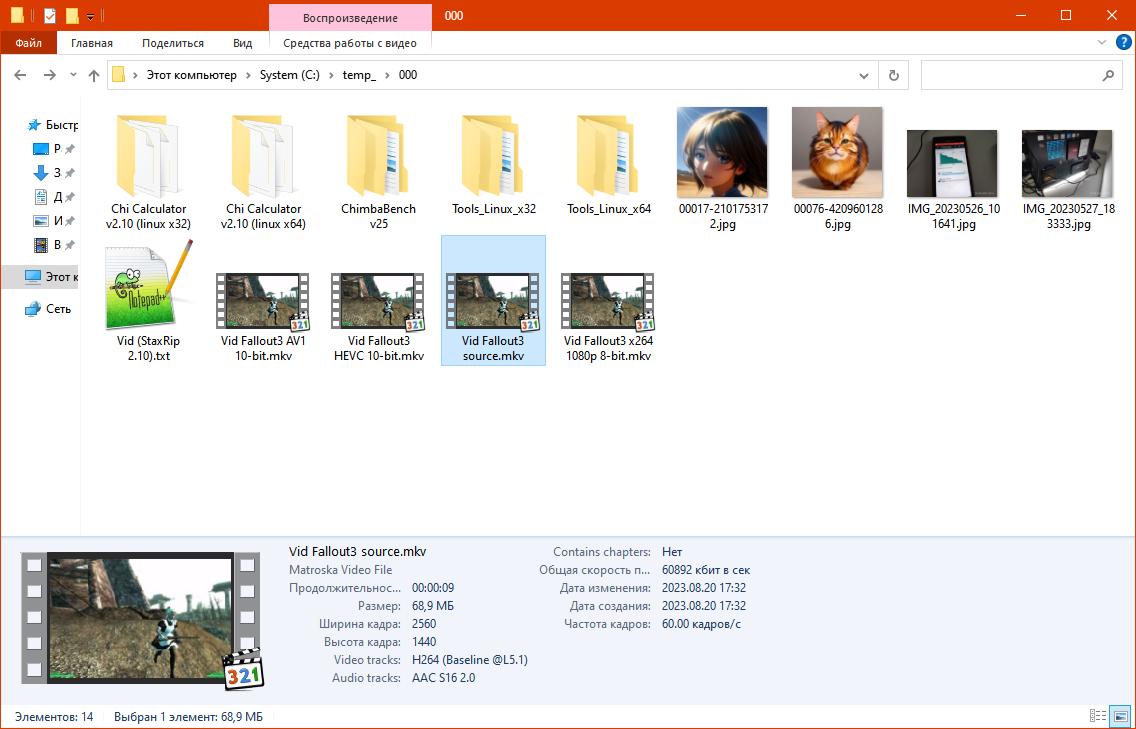Open the pinned Downloads item in sidebar
Screen dimensions: 1136x729
(53, 172)
